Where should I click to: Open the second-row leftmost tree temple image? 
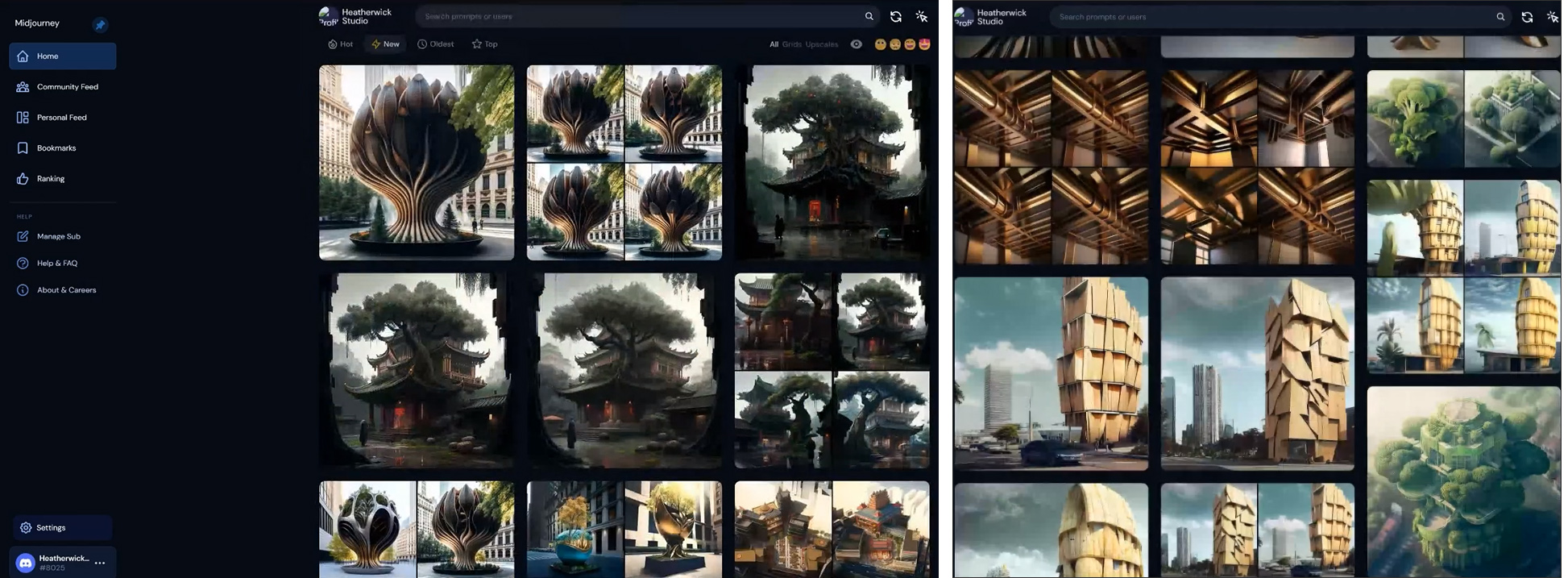(417, 371)
